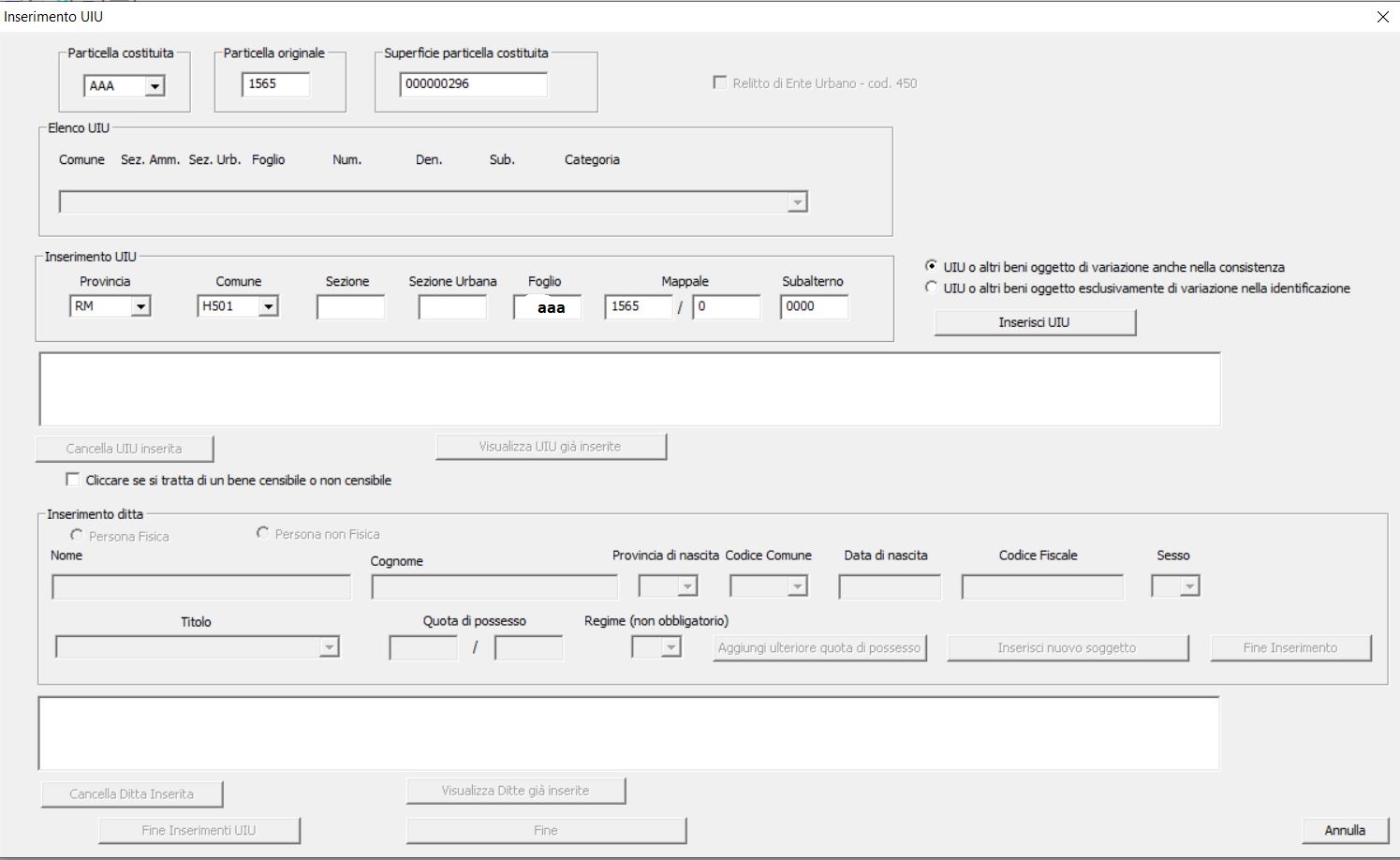The image size is (1400, 860).
Task: Click the empty inserted UIU list box
Action: click(x=629, y=390)
